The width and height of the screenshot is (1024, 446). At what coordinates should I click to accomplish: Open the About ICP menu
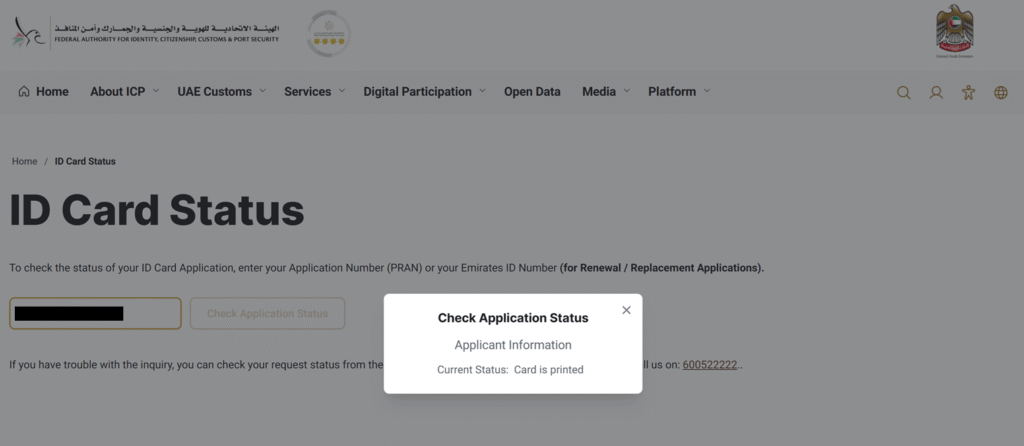(118, 92)
